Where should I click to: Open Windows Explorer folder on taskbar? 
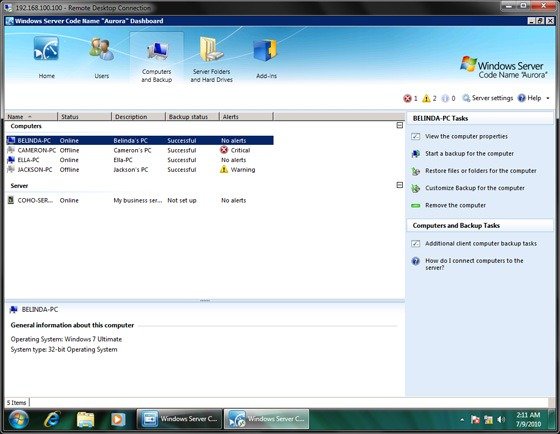(x=85, y=419)
